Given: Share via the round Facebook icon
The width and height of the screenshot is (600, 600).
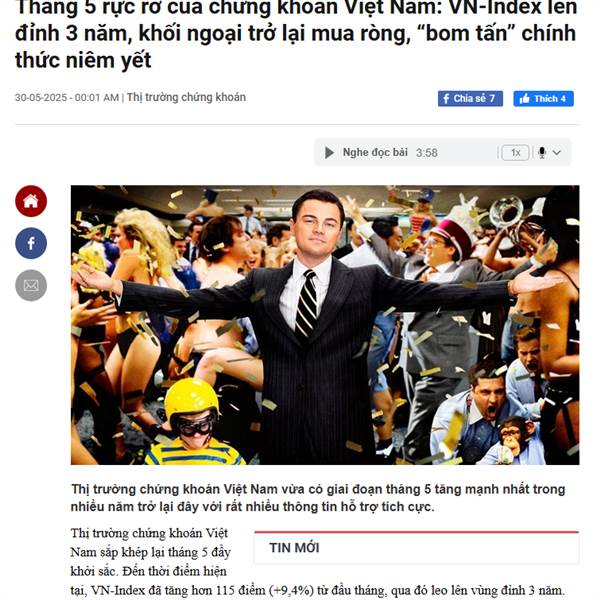Looking at the screenshot, I should coord(31,243).
